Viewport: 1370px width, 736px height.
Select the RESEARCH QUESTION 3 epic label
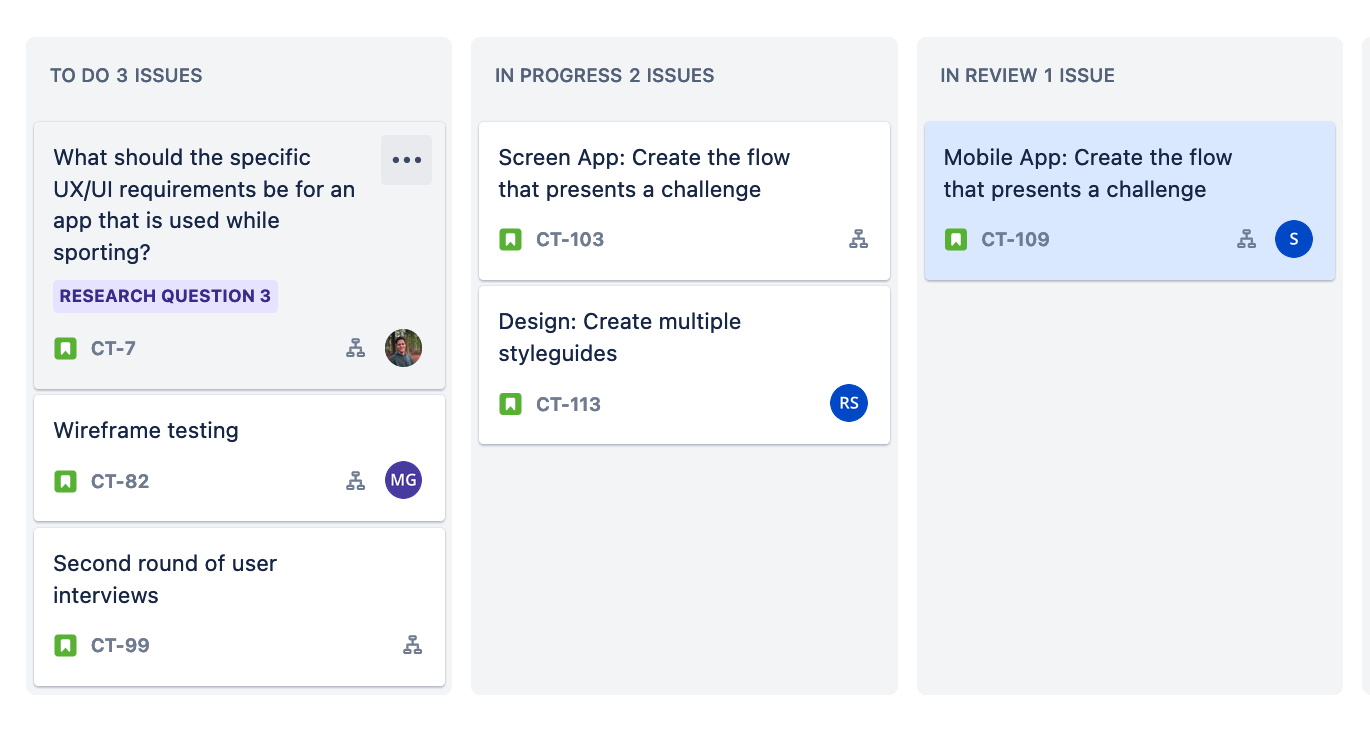[165, 296]
